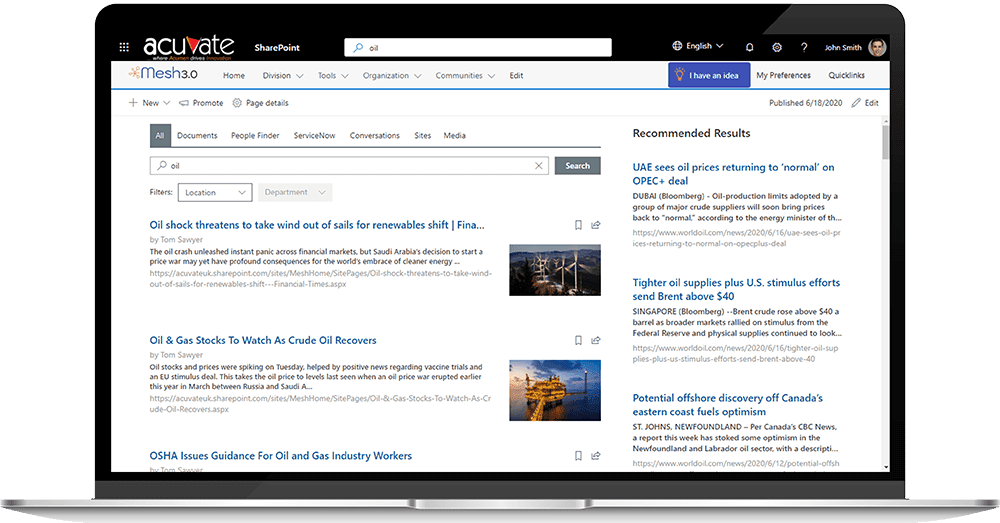Expand the Division navigation menu
The height and width of the screenshot is (523, 1000).
[281, 76]
